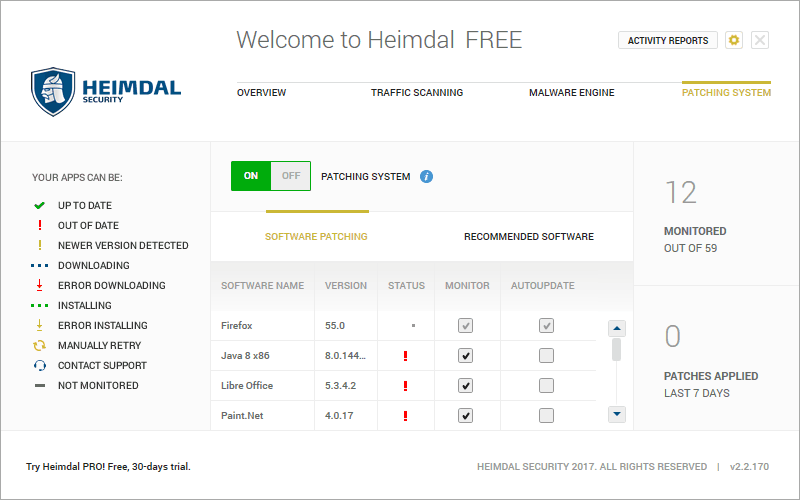Click the Status column header
This screenshot has height=500, width=800.
tap(406, 286)
